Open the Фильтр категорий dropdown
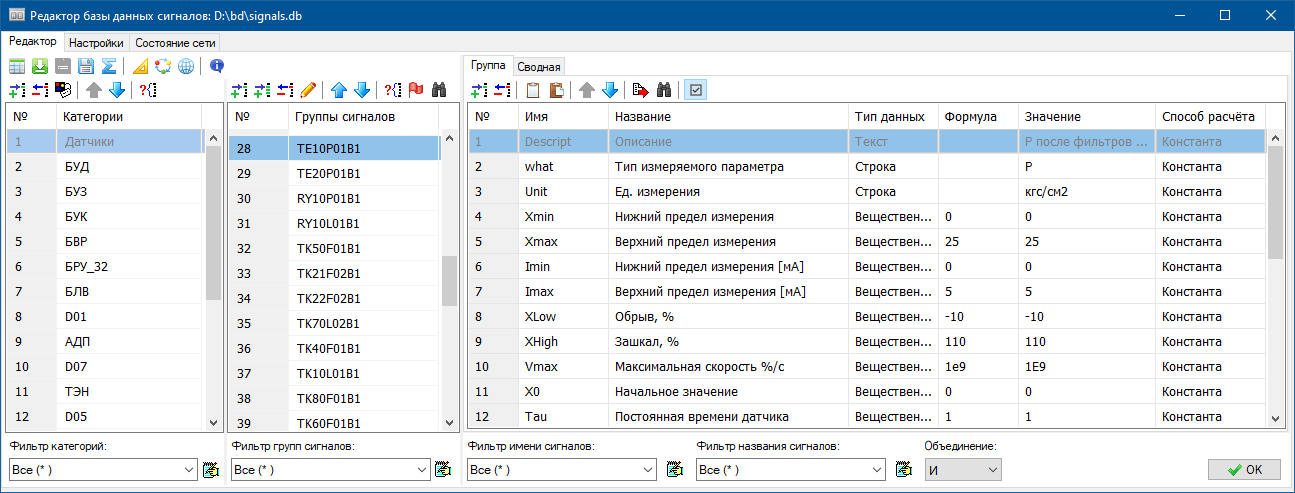 click(x=190, y=470)
